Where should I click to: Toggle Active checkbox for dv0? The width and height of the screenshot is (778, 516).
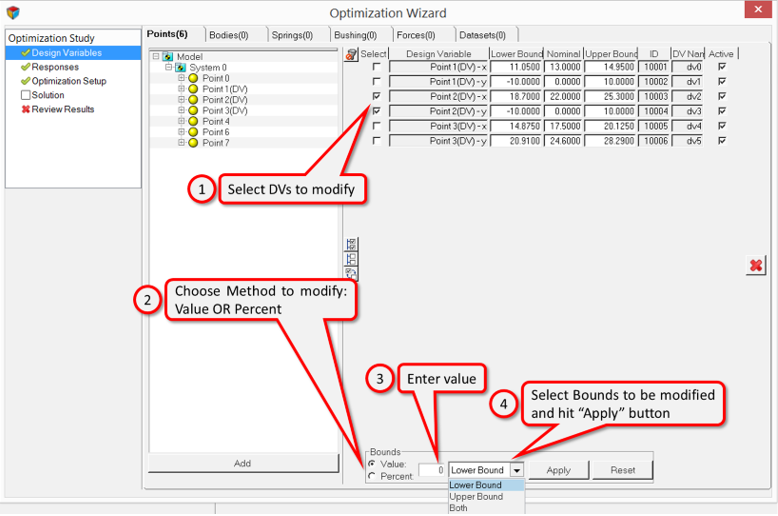point(722,66)
